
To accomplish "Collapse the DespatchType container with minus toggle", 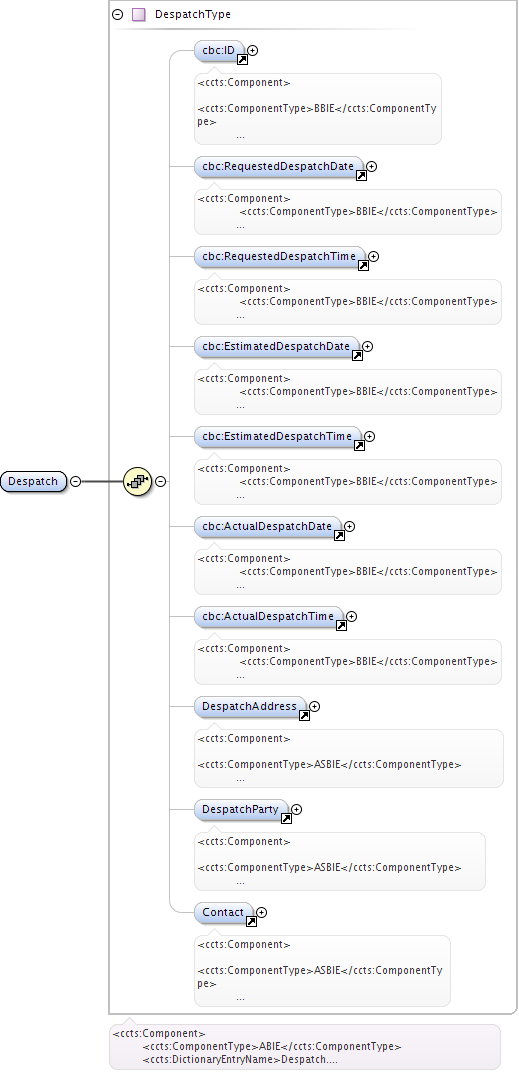I will tap(118, 14).
